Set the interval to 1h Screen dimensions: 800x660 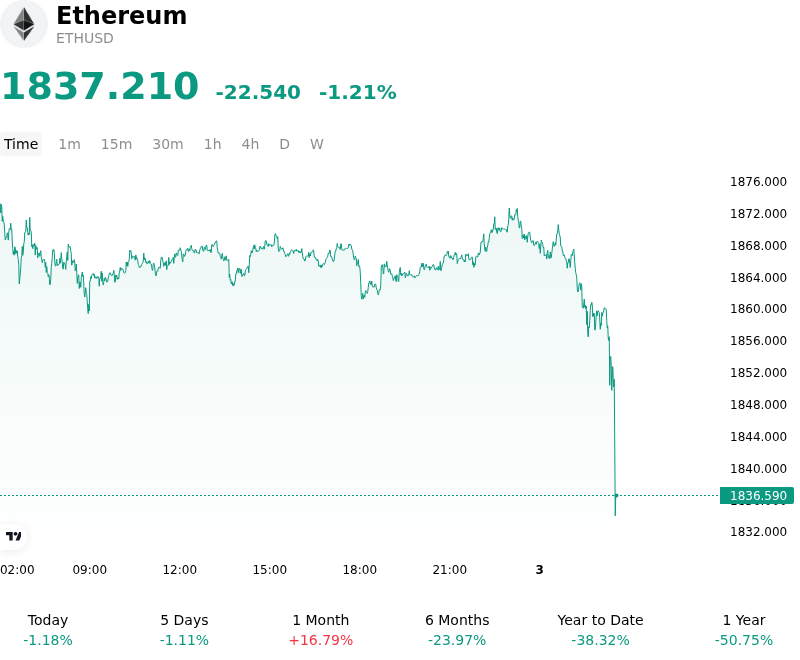tap(213, 144)
